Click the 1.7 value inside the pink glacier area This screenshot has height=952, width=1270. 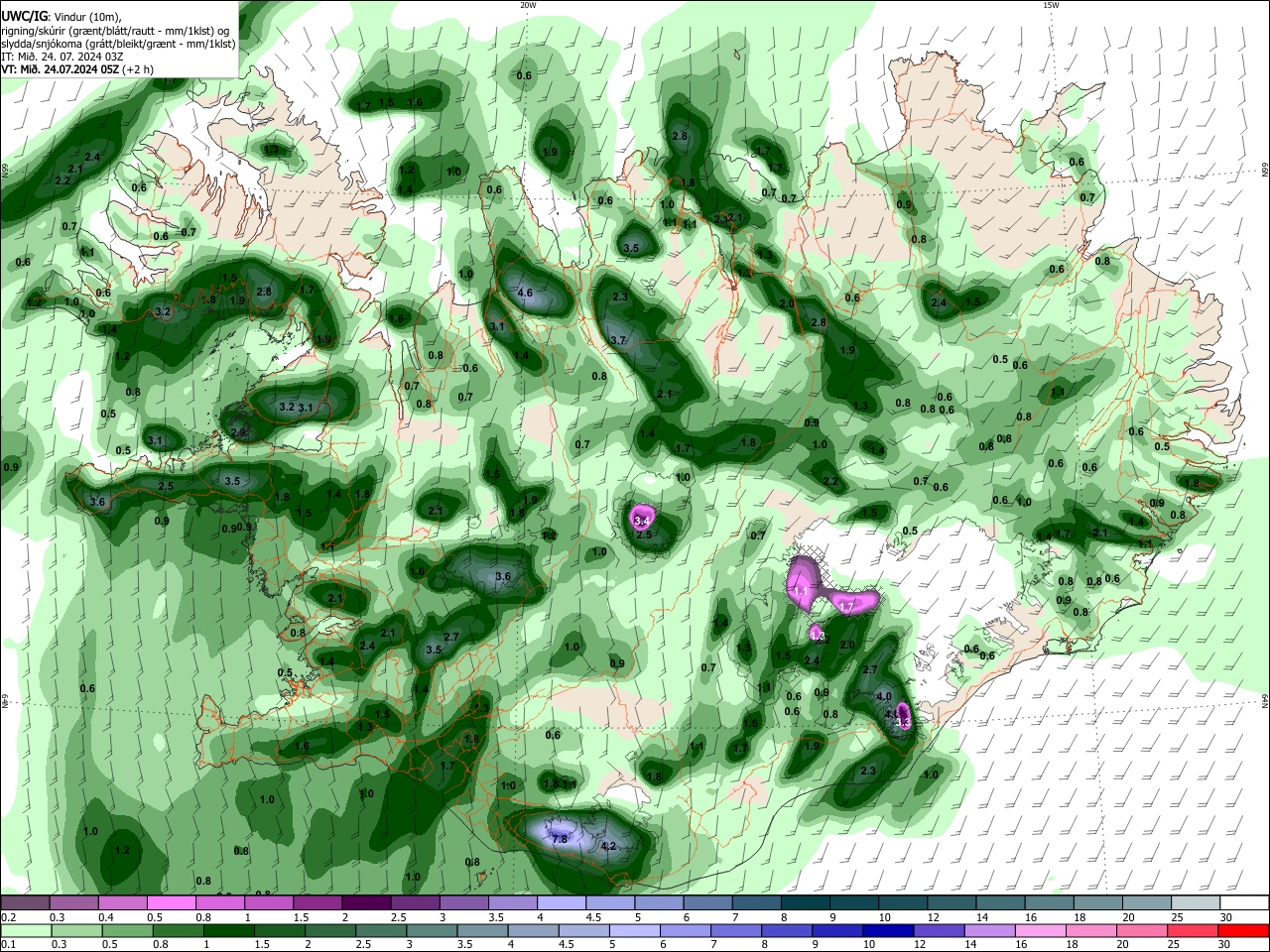pos(847,606)
